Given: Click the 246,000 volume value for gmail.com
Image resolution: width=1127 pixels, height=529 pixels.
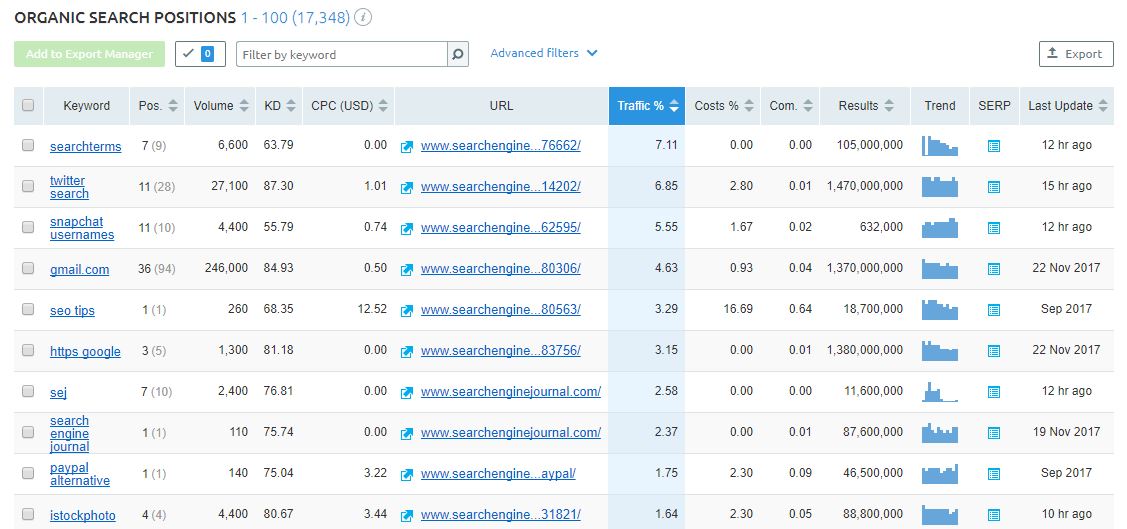Looking at the screenshot, I should pyautogui.click(x=226, y=268).
